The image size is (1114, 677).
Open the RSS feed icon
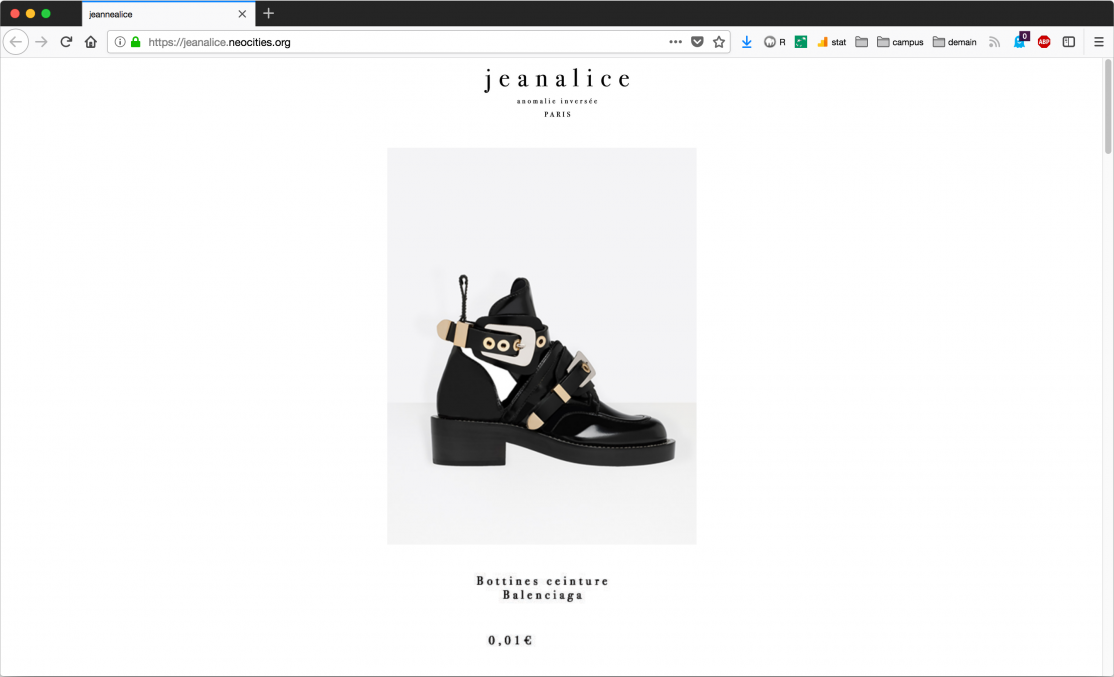995,42
